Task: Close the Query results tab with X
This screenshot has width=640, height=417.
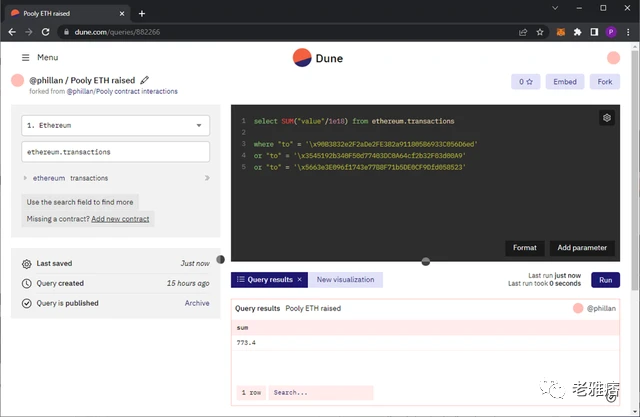Action: pos(300,279)
